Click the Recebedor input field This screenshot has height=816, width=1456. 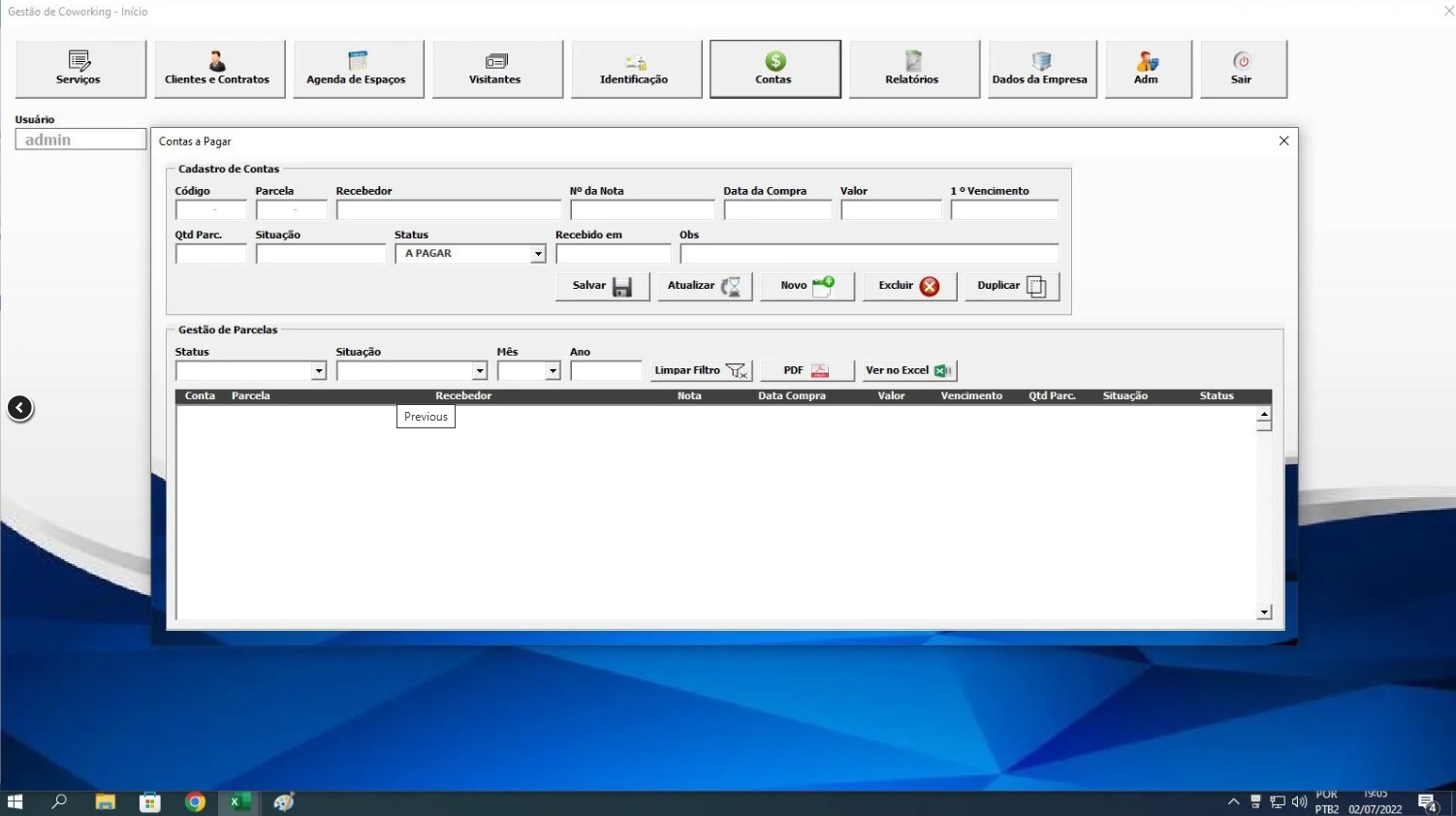click(x=449, y=209)
